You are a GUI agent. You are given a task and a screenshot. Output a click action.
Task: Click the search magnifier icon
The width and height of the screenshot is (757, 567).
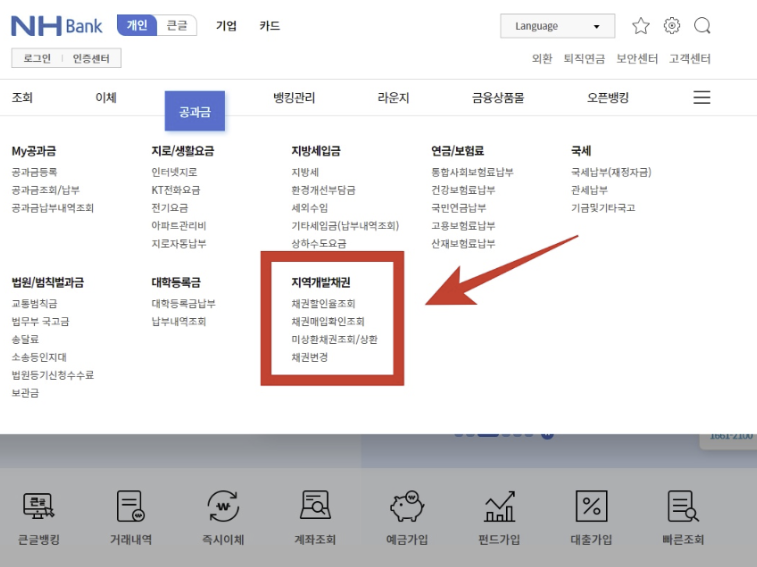click(x=702, y=26)
